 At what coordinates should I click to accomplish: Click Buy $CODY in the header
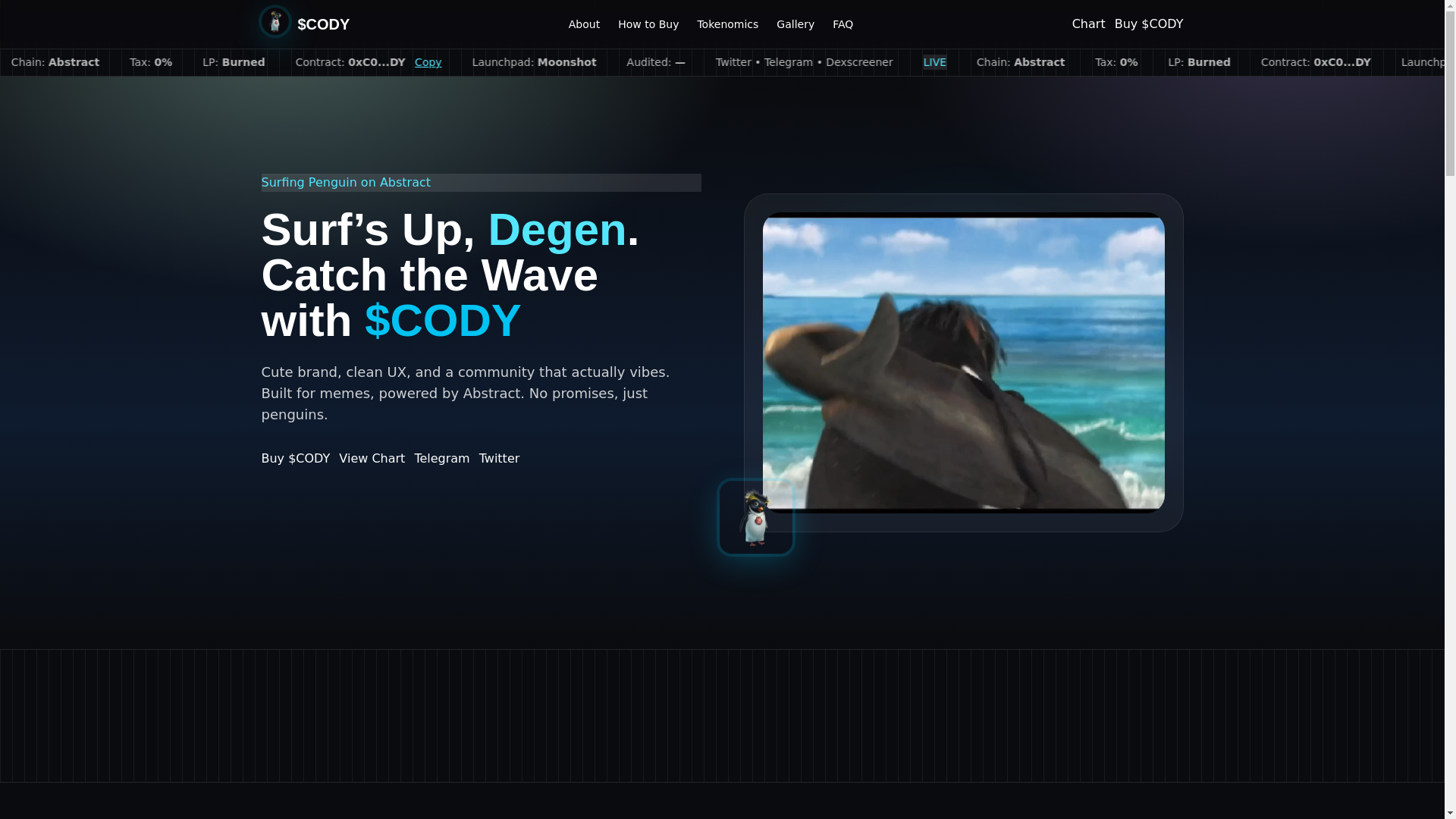(1148, 24)
